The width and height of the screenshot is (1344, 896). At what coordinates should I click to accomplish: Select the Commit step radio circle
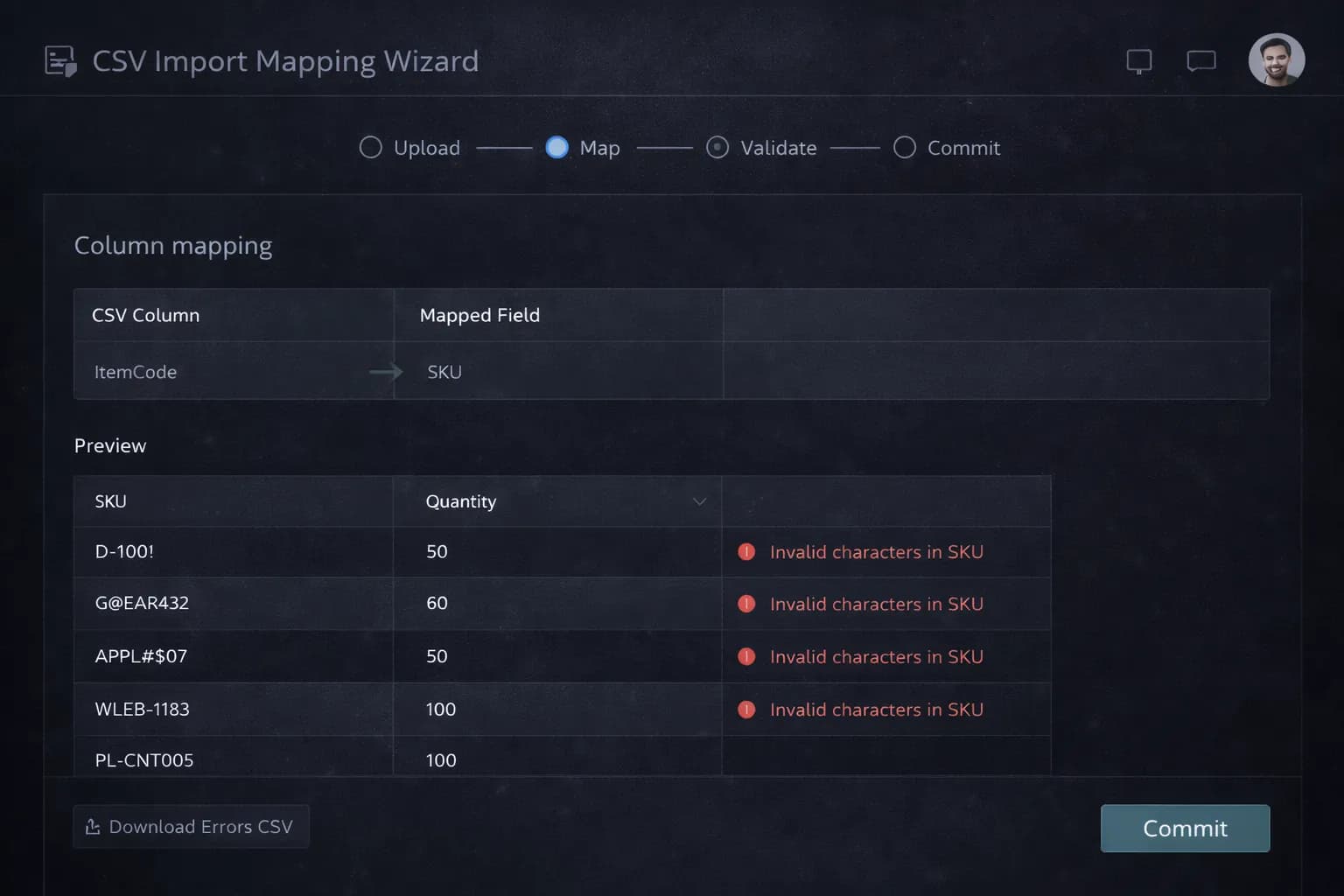(x=905, y=148)
